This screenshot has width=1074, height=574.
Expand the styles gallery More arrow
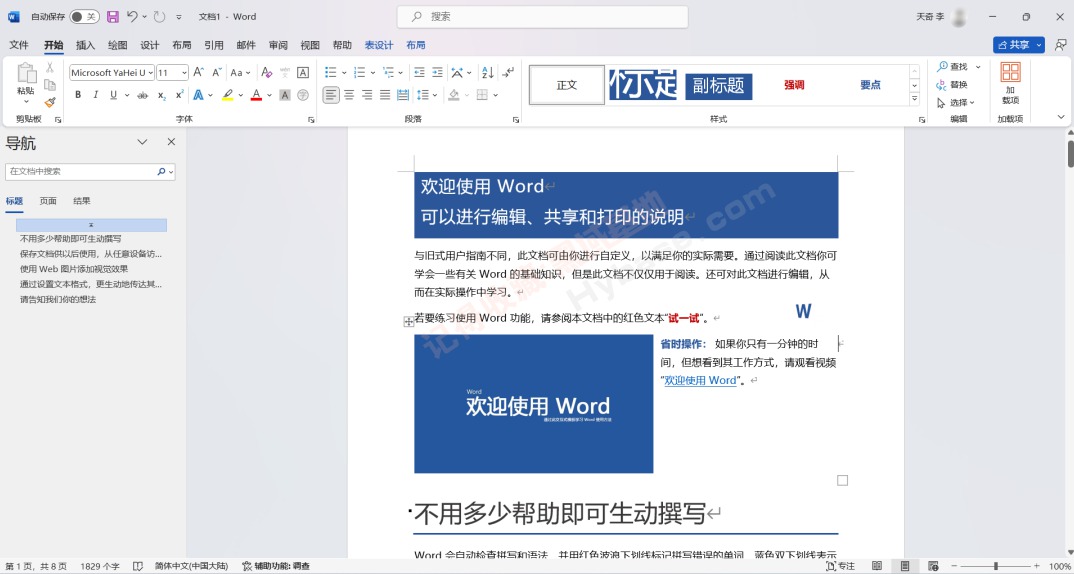click(914, 99)
